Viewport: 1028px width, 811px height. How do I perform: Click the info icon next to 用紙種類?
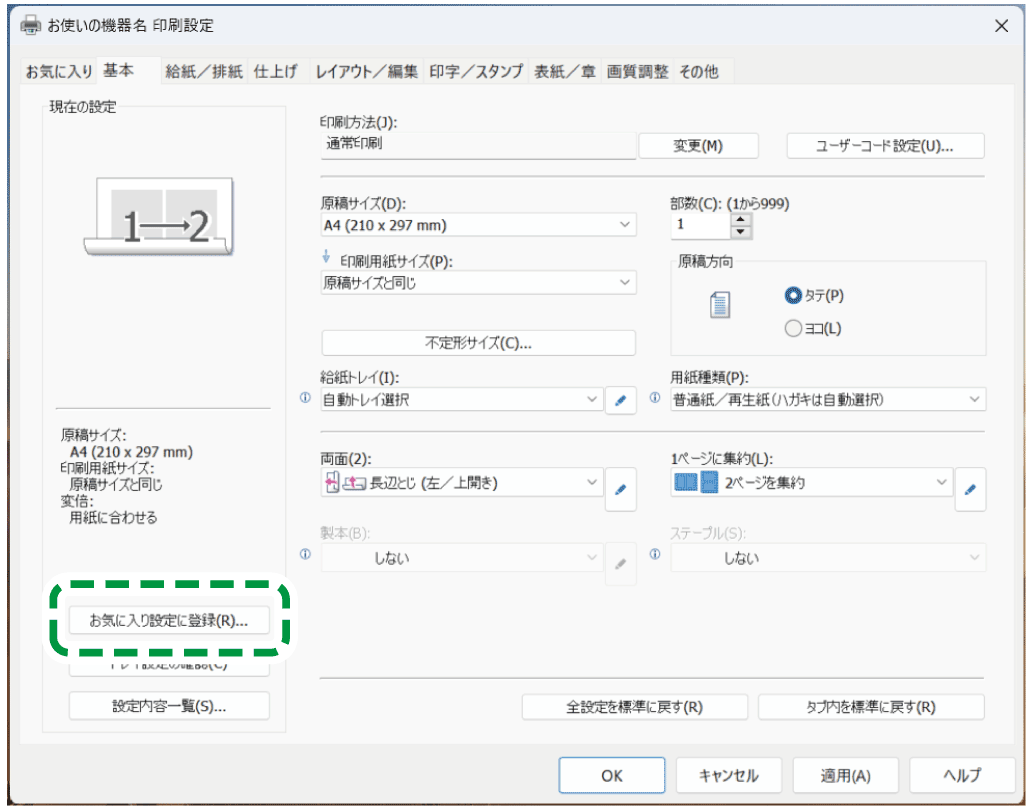(x=655, y=398)
